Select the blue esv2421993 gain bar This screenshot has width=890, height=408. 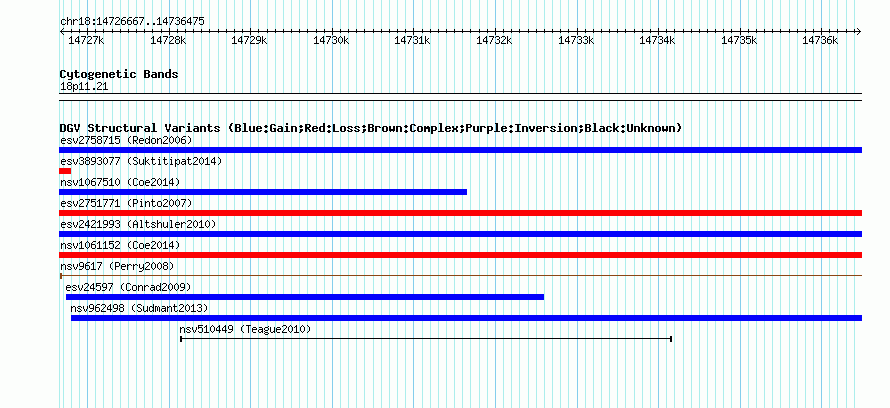tap(460, 234)
